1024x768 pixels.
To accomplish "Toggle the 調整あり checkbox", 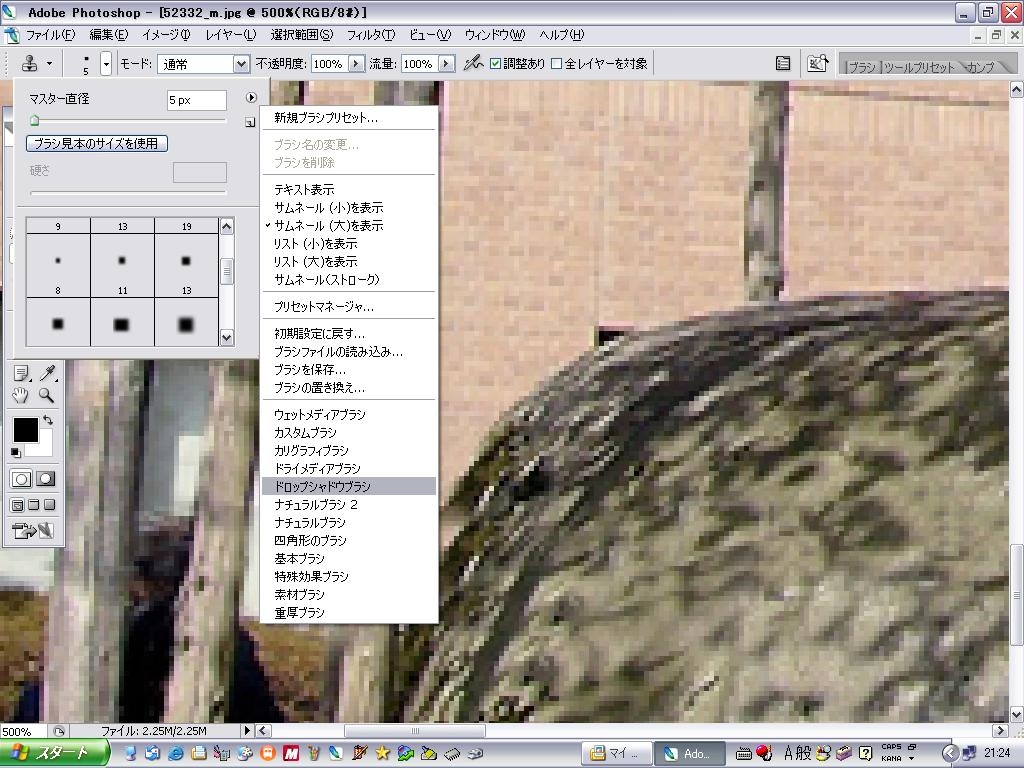I will pos(496,64).
